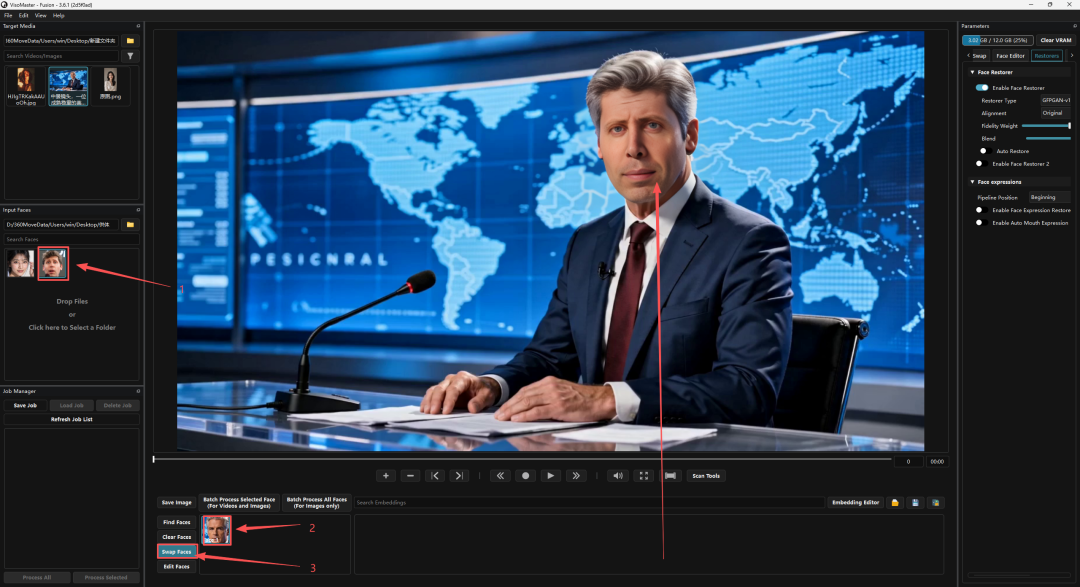
Task: Click the theatre mode icon beside Scan Tools
Action: (x=670, y=475)
